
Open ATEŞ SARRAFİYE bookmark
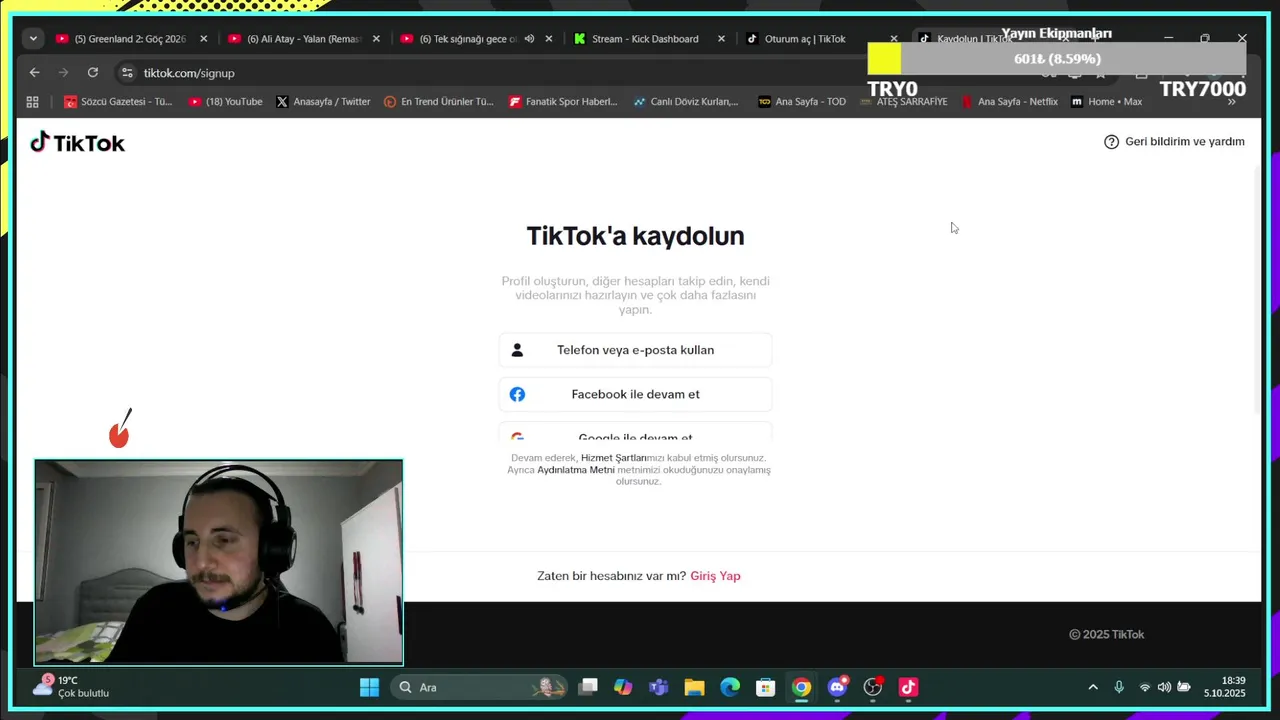coord(903,102)
